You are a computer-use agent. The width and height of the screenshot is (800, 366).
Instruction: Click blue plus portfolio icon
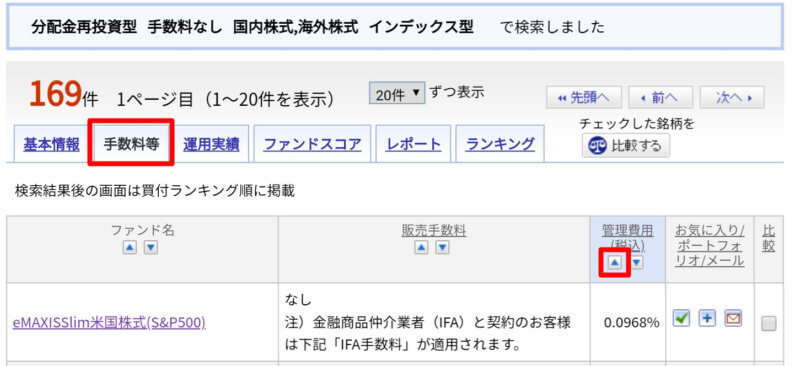707,319
